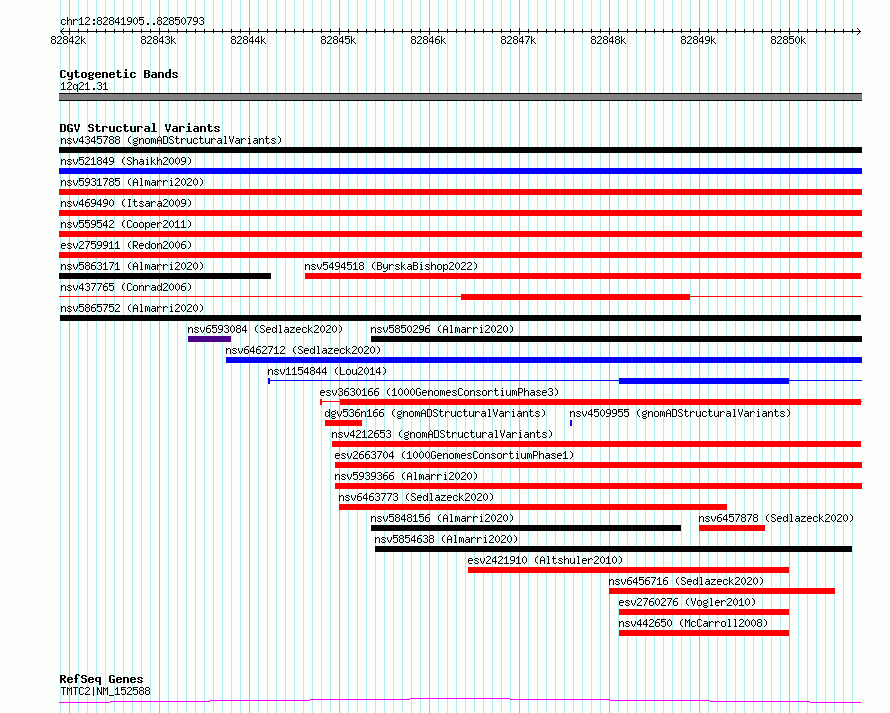Screen dimensions: 890x713
Task: Open esv2760276 (Vogler2010) label
Action: (x=687, y=602)
